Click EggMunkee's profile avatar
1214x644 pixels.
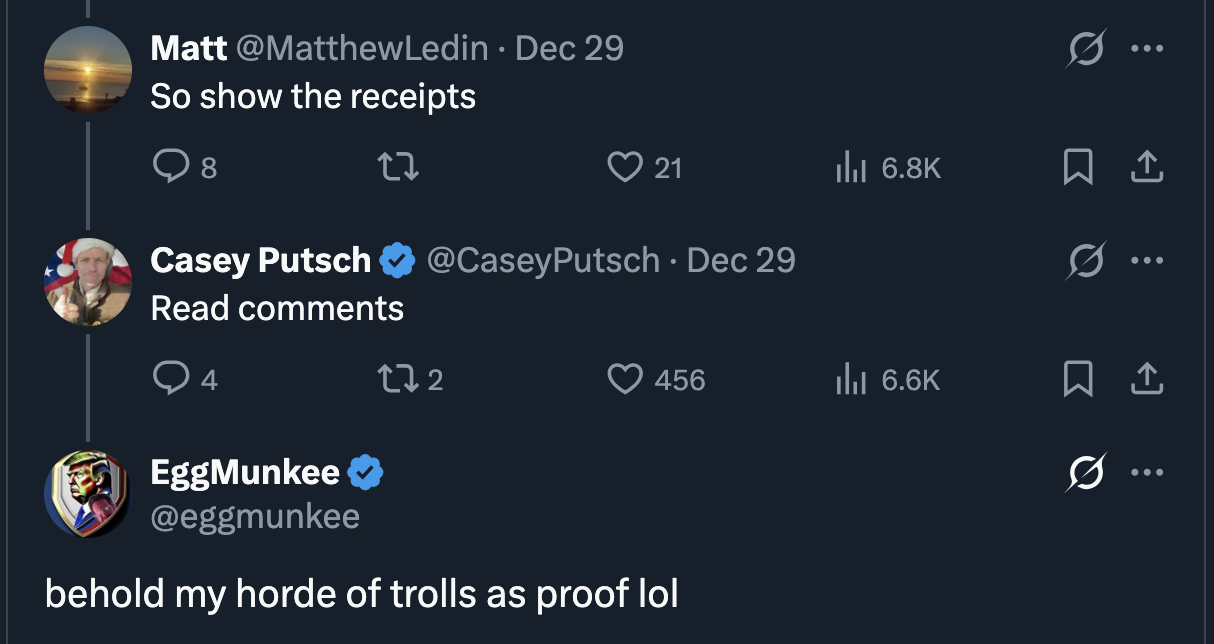click(88, 493)
